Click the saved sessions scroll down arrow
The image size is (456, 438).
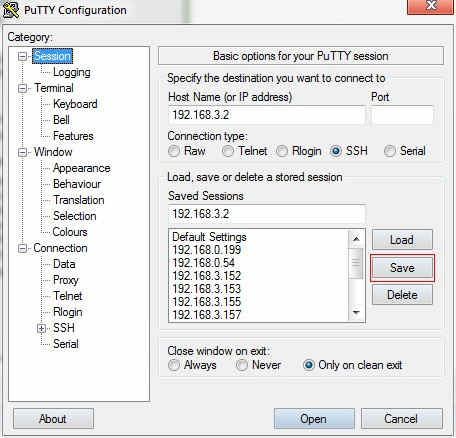click(356, 313)
